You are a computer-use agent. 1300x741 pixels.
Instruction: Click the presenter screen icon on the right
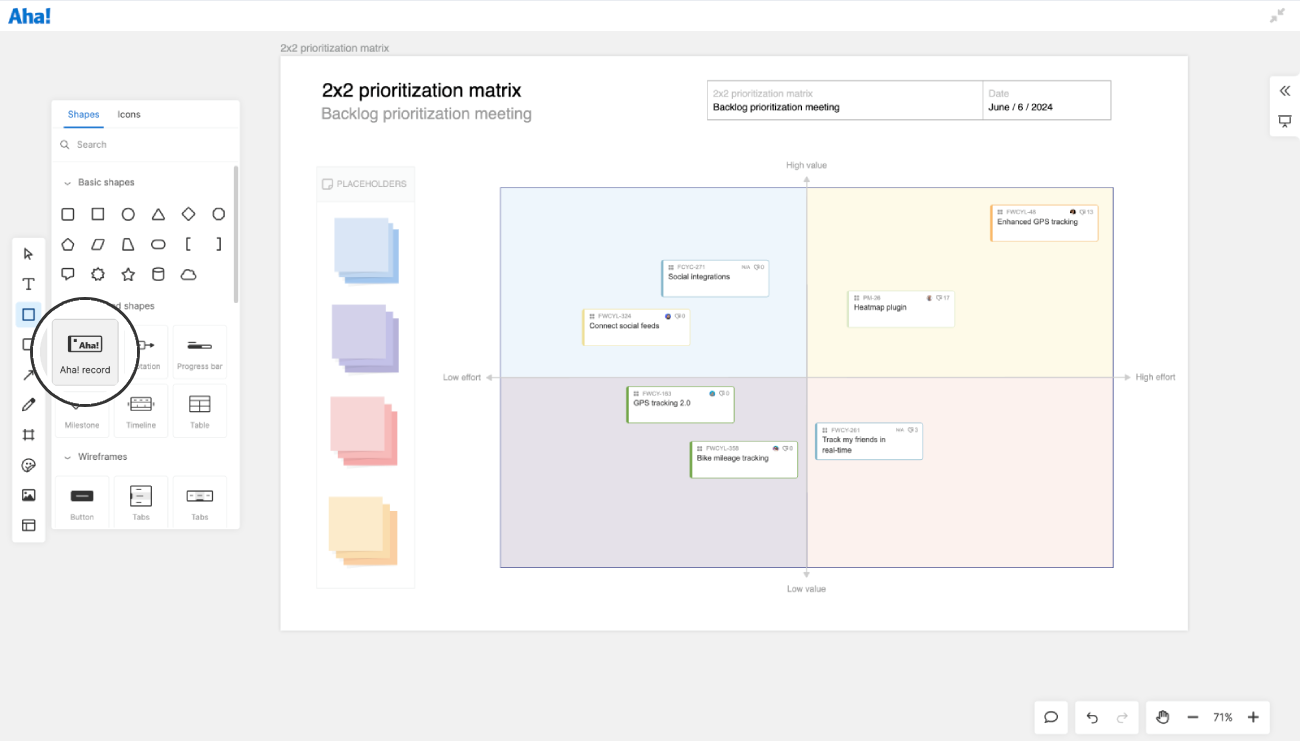1285,121
